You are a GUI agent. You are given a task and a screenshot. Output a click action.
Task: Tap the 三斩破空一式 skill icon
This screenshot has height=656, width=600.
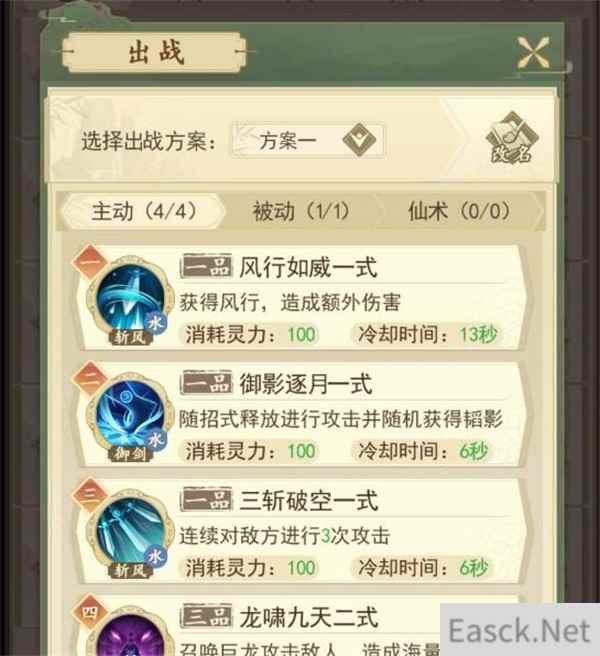[x=131, y=531]
